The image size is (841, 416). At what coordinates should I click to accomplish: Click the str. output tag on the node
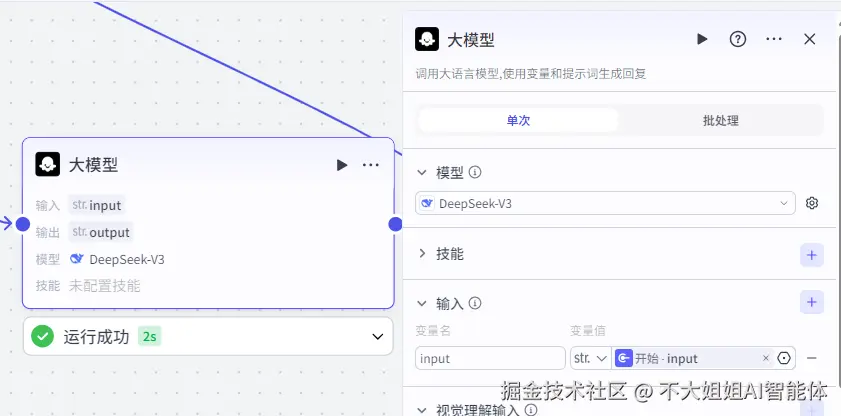101,232
